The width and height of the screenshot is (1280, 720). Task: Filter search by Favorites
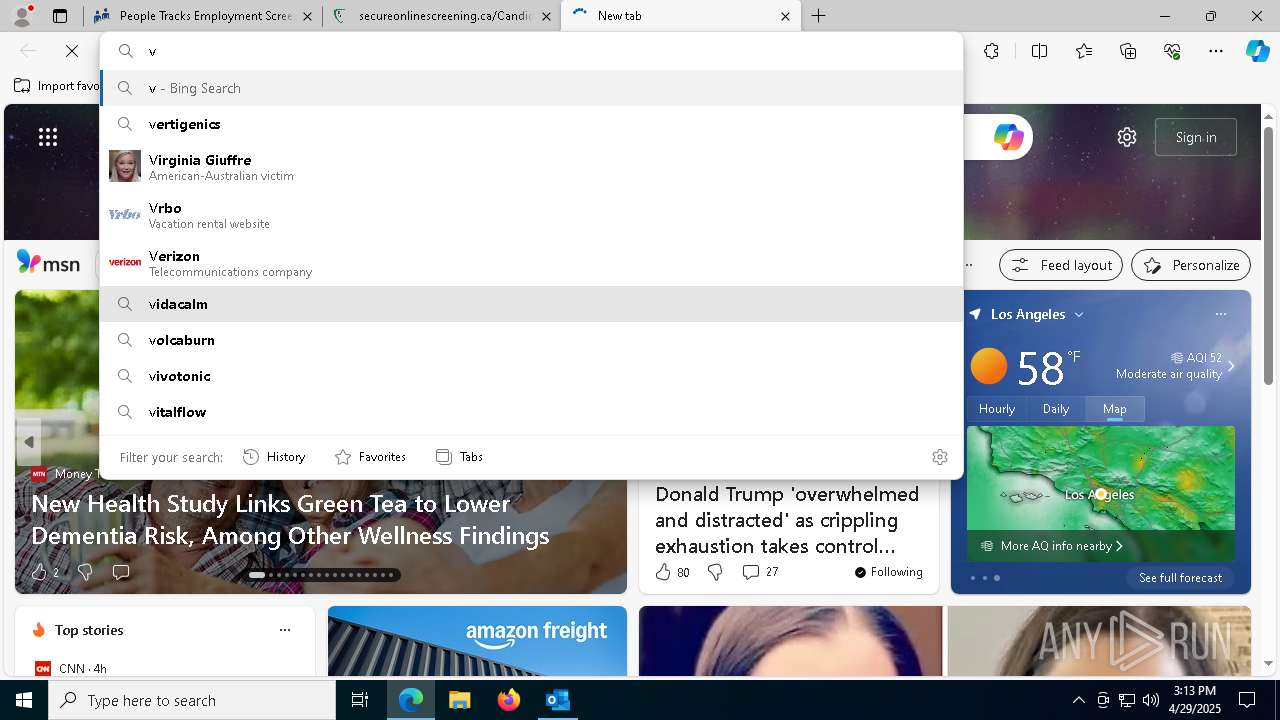point(370,457)
